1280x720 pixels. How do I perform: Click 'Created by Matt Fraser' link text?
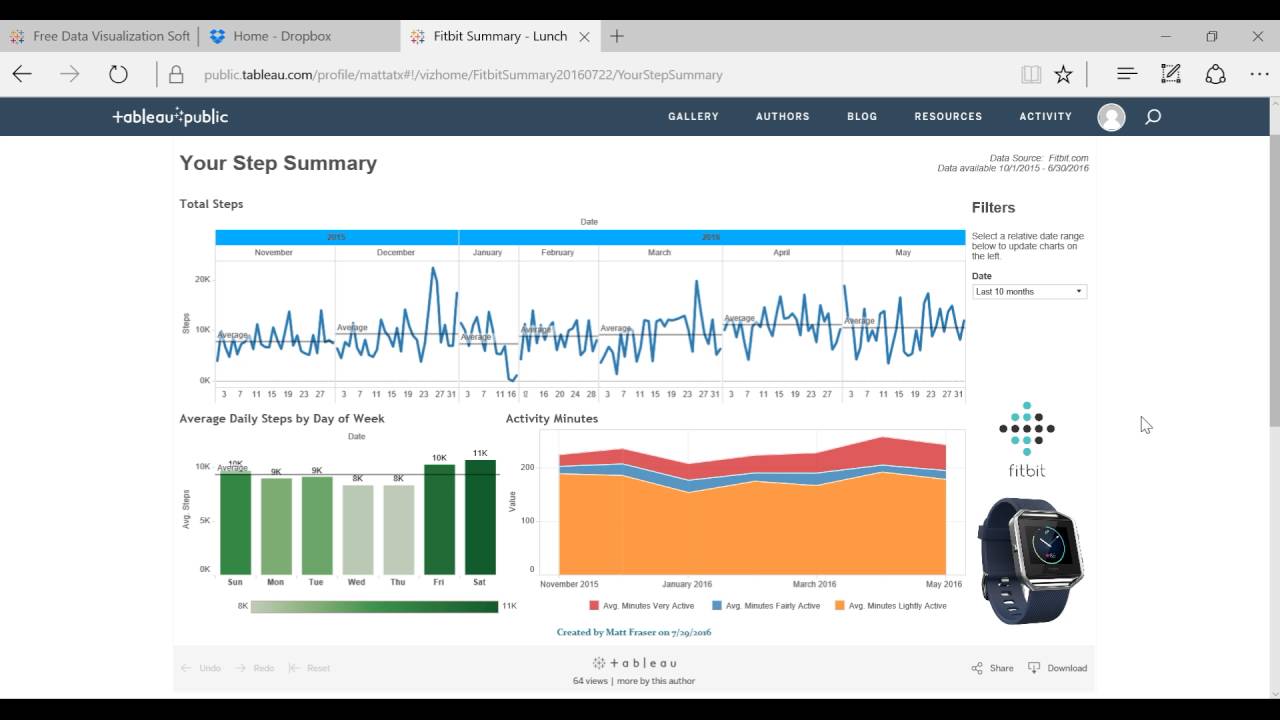[x=634, y=632]
